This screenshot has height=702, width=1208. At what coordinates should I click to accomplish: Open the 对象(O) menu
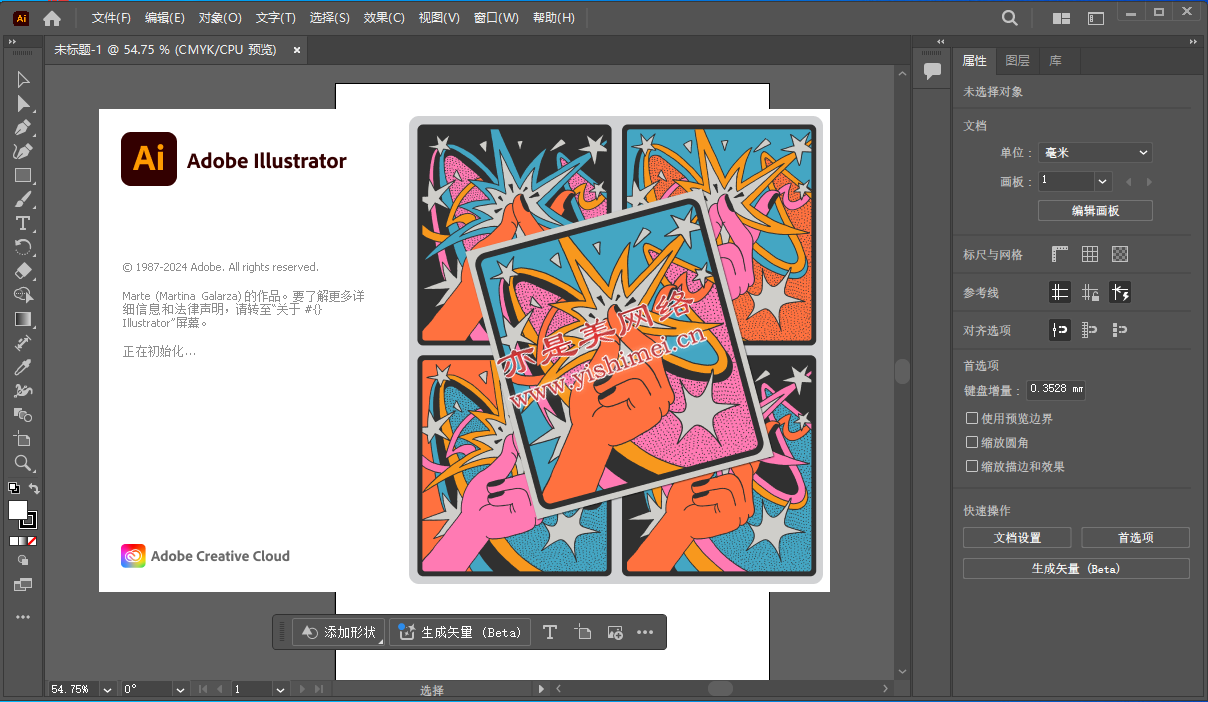(220, 18)
